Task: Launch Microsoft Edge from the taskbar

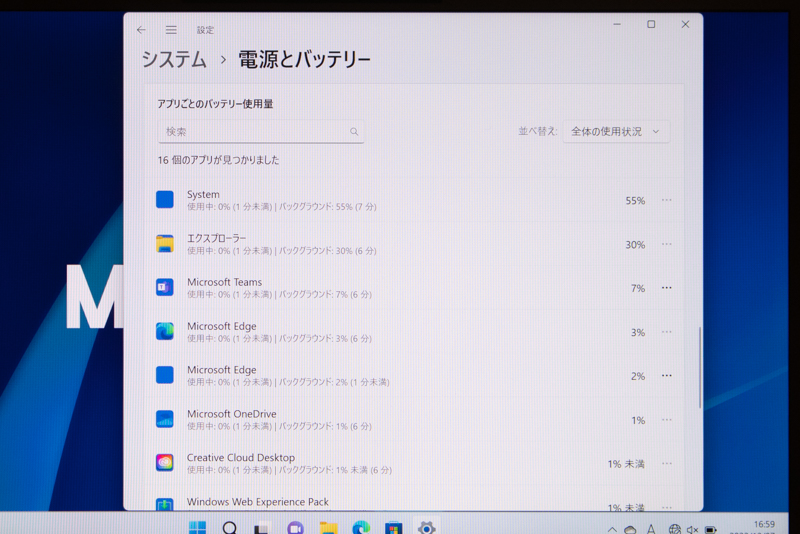Action: tap(361, 527)
